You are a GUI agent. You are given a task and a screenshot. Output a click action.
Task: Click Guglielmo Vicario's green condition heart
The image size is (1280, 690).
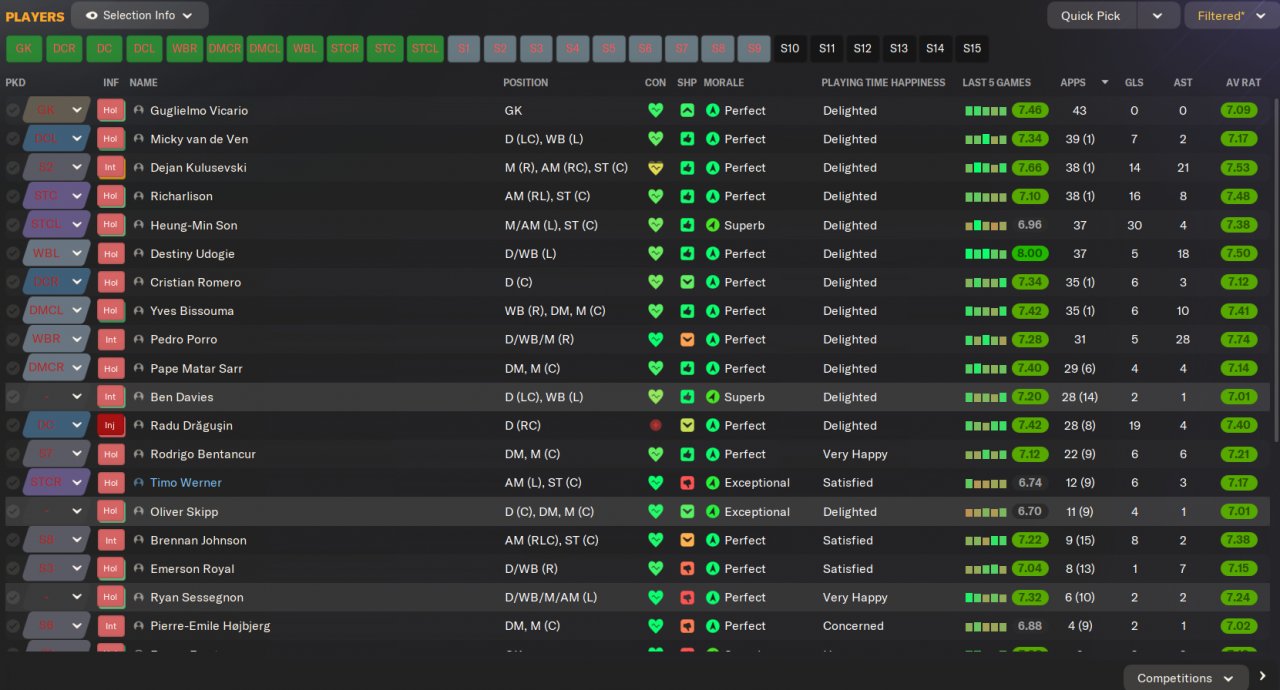coord(655,111)
